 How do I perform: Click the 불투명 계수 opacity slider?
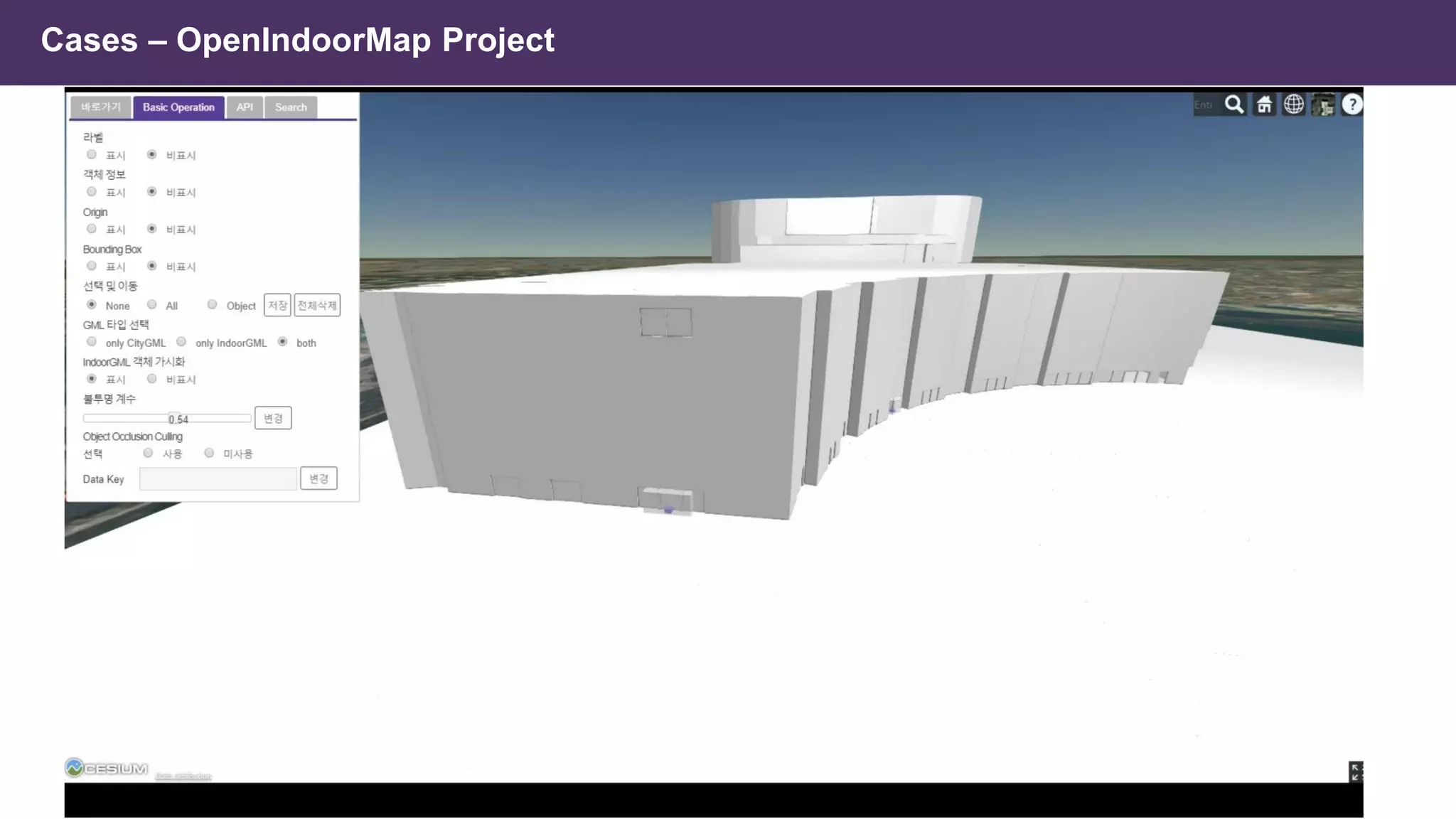coord(167,418)
